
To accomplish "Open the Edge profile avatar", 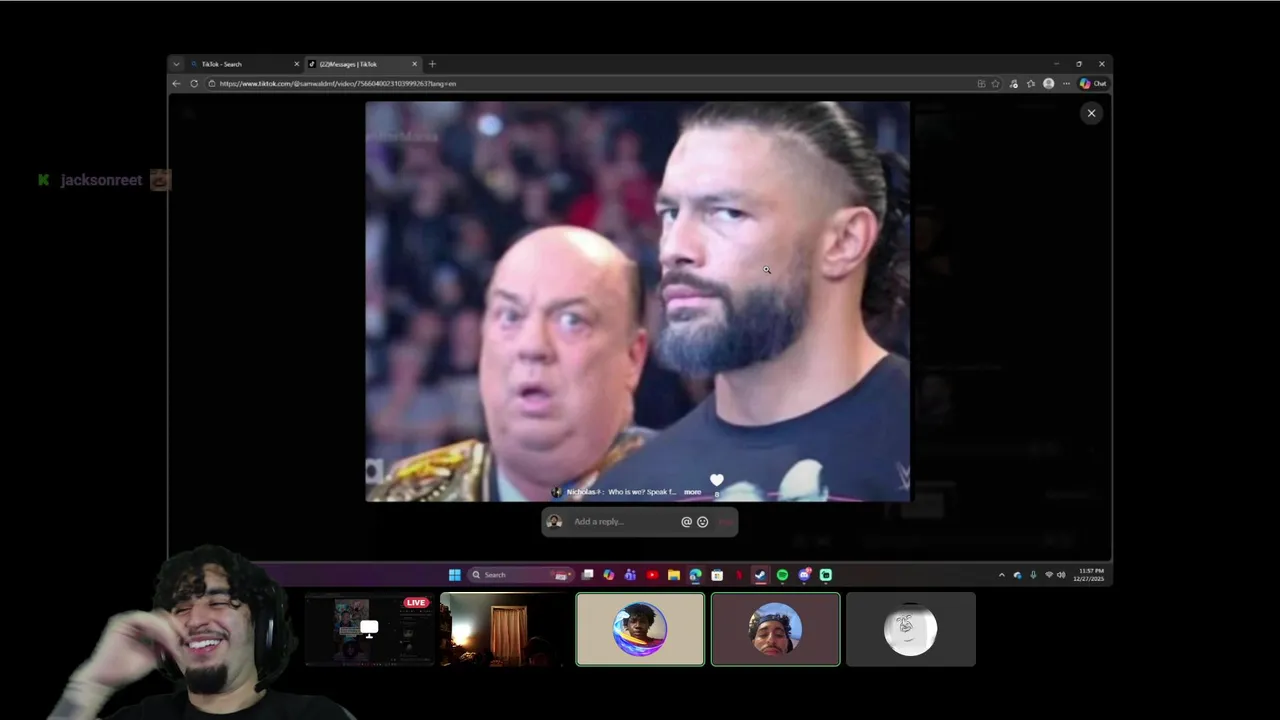I will tap(1048, 84).
